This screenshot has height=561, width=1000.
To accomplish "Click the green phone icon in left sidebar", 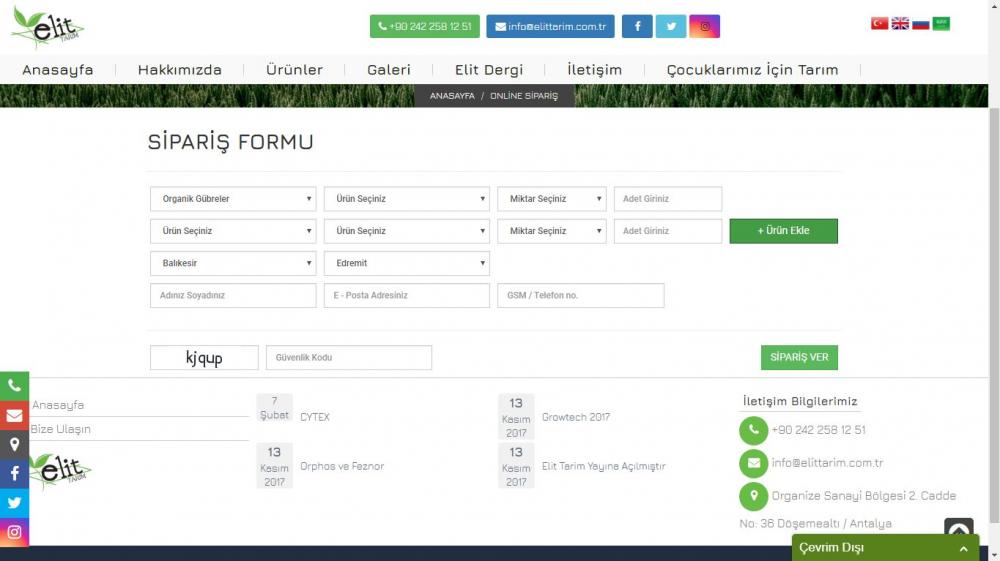I will (14, 386).
